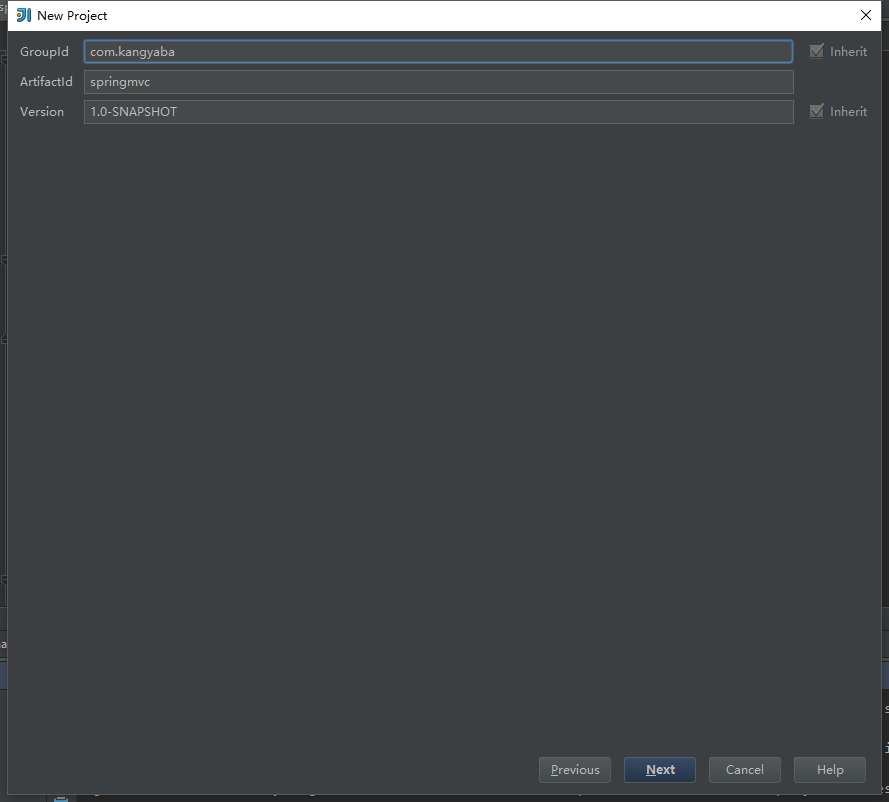This screenshot has width=889, height=802.
Task: Click the IntelliJ icon in the title bar
Action: click(24, 15)
